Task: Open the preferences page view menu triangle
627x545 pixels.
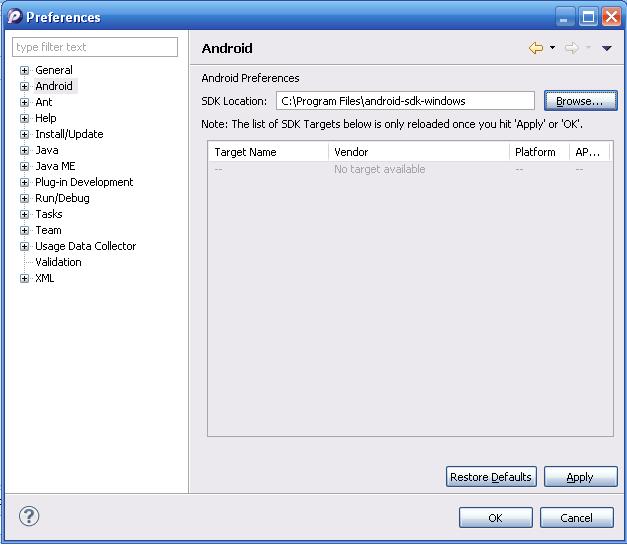Action: tap(607, 48)
